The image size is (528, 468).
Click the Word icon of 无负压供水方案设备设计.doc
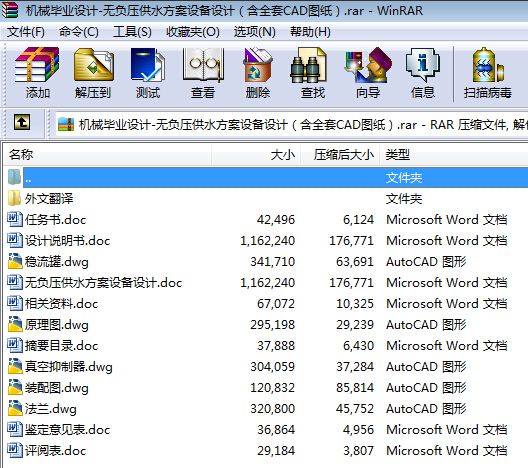[x=14, y=282]
